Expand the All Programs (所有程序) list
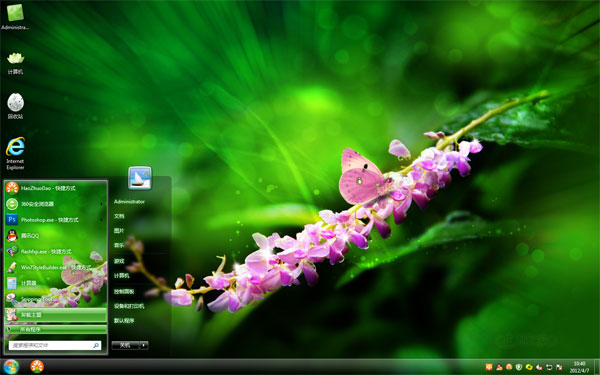 tap(56, 329)
